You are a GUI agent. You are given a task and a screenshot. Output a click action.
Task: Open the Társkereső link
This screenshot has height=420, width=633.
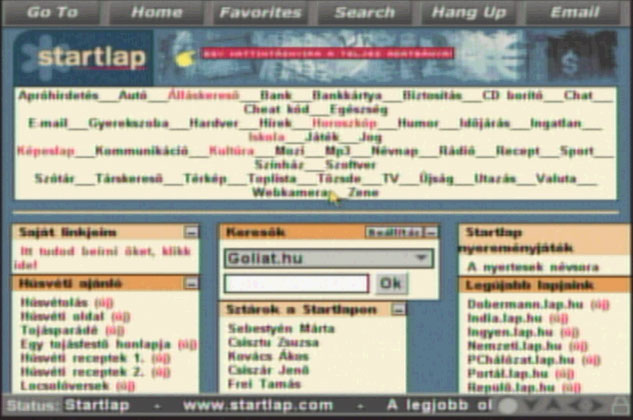pyautogui.click(x=129, y=178)
